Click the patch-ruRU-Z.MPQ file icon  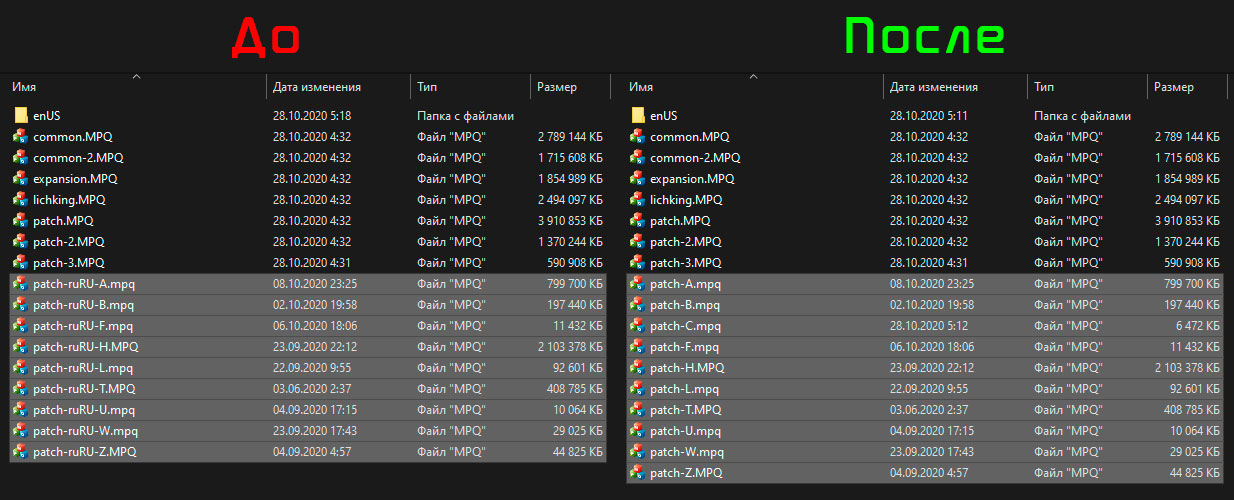coord(21,452)
